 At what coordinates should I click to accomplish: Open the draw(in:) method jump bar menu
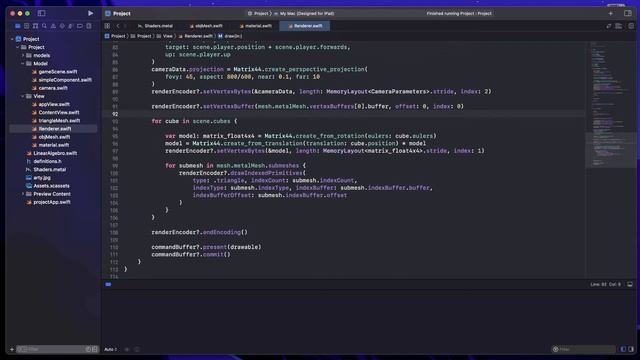[x=230, y=36]
